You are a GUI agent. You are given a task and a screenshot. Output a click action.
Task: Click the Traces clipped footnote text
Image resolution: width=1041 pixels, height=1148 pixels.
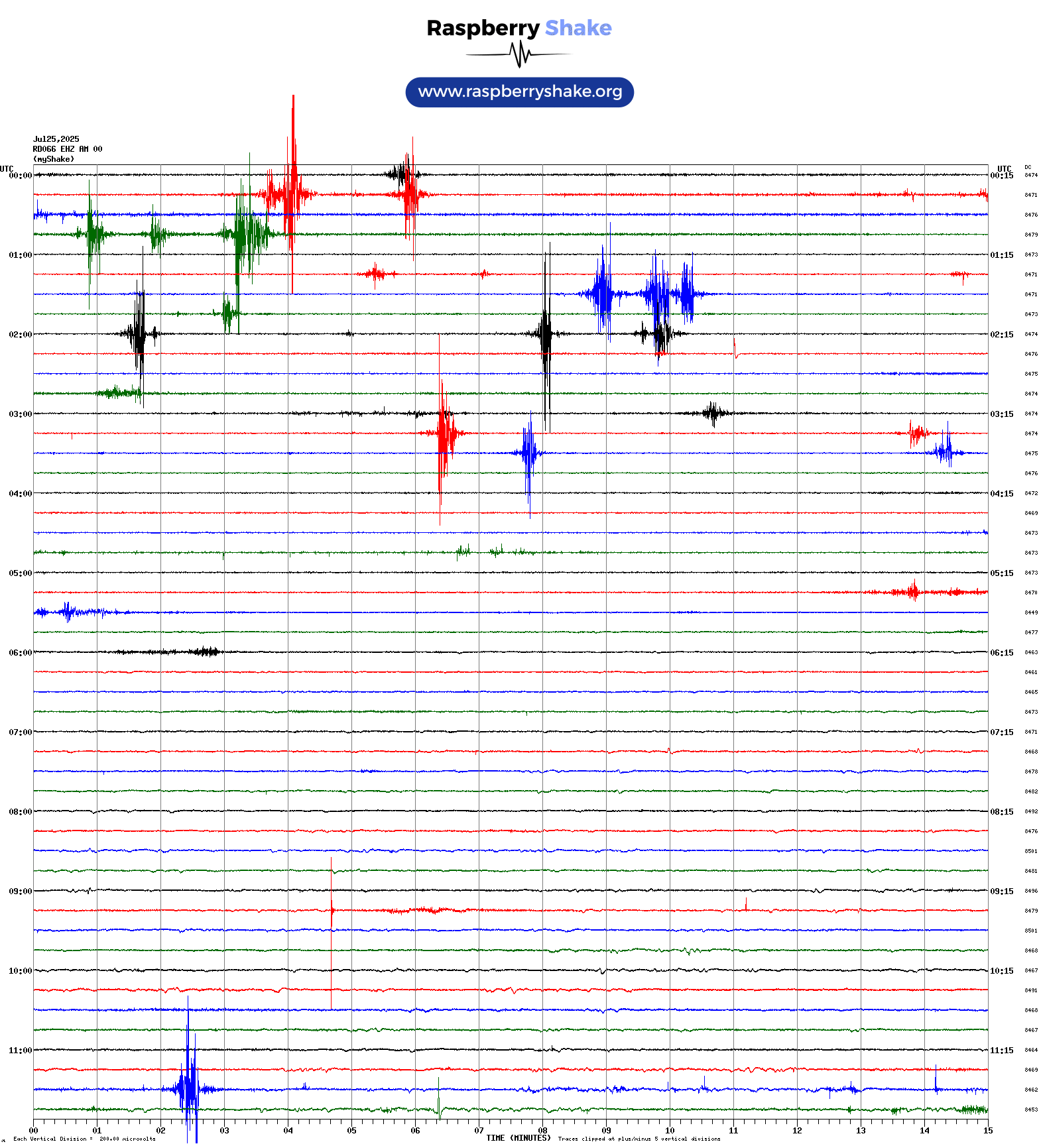tap(639, 1139)
